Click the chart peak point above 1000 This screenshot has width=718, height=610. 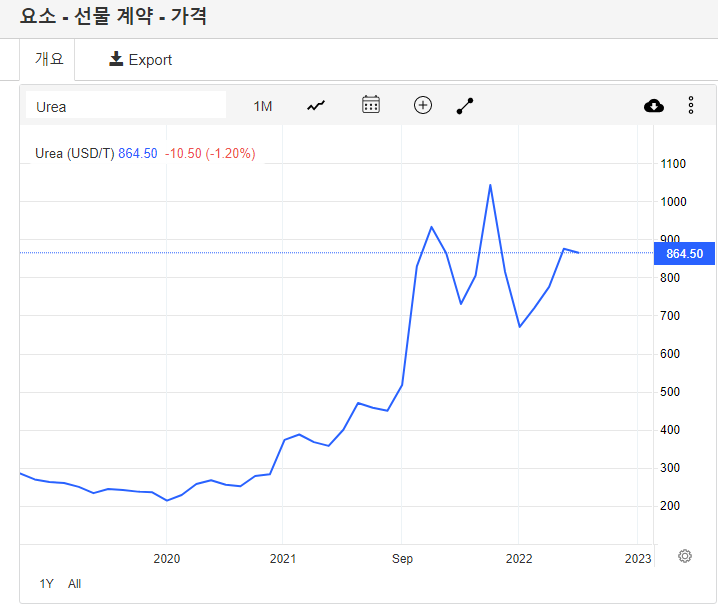click(490, 185)
